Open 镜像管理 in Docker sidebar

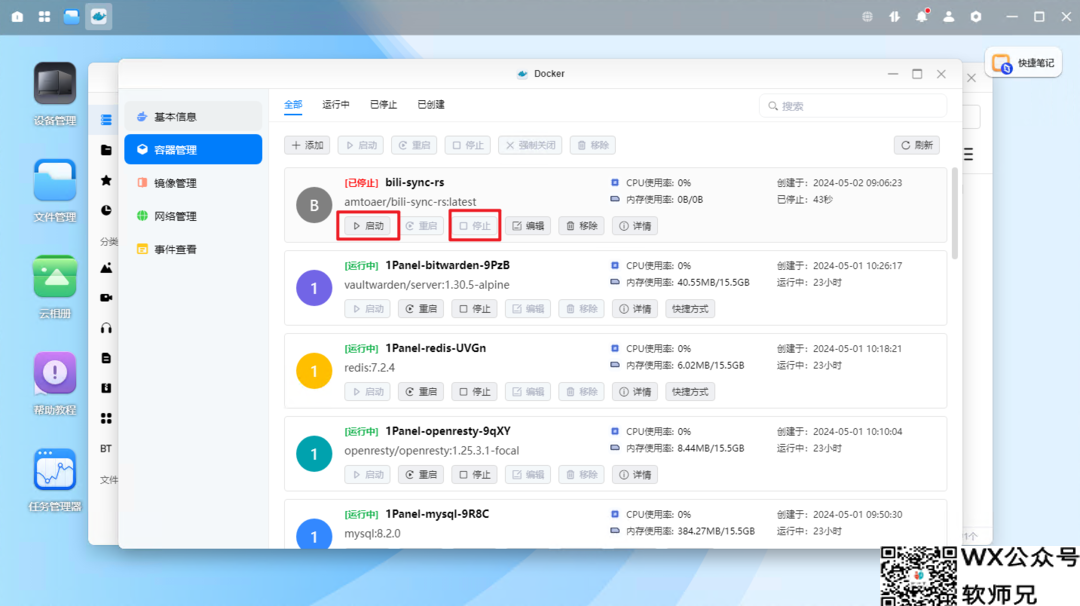(x=193, y=182)
